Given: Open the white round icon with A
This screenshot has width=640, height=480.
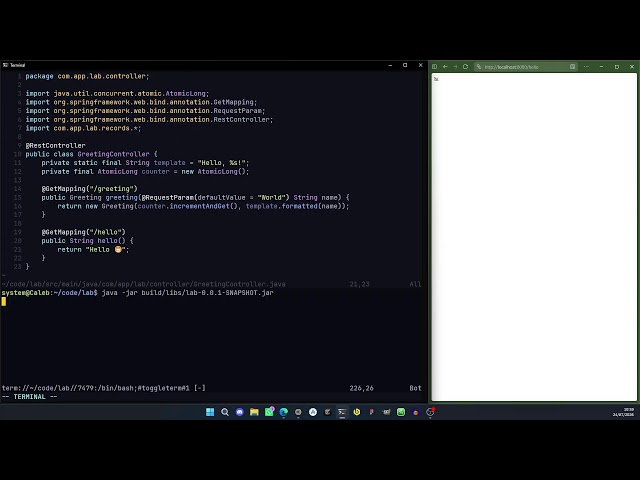Looking at the screenshot, I should 313,412.
